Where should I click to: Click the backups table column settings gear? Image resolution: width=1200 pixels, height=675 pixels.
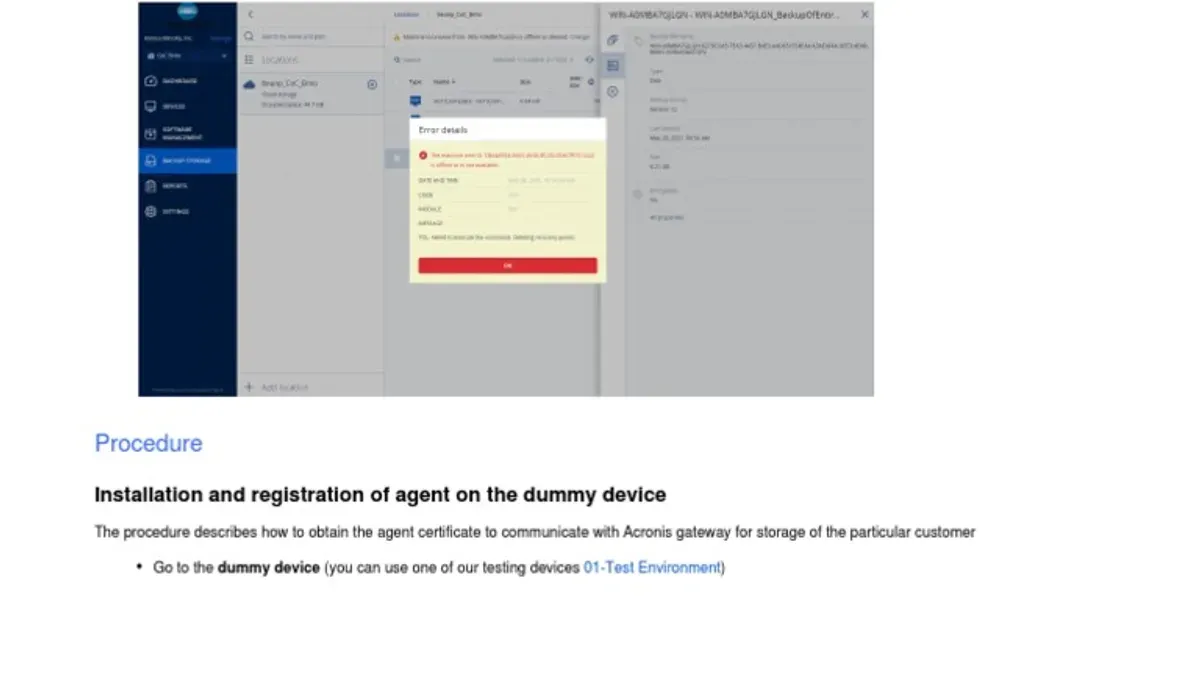pos(590,82)
